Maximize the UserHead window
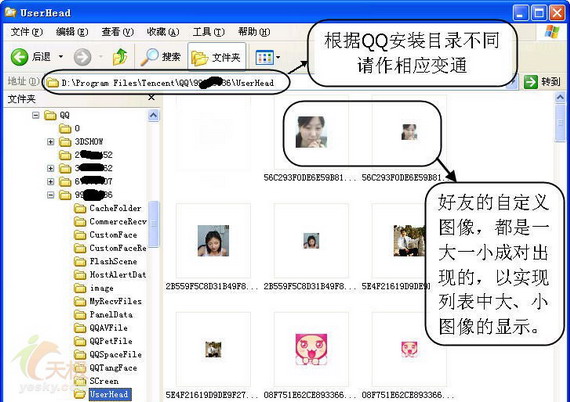Screen dimensions: 570x402 tap(539, 13)
